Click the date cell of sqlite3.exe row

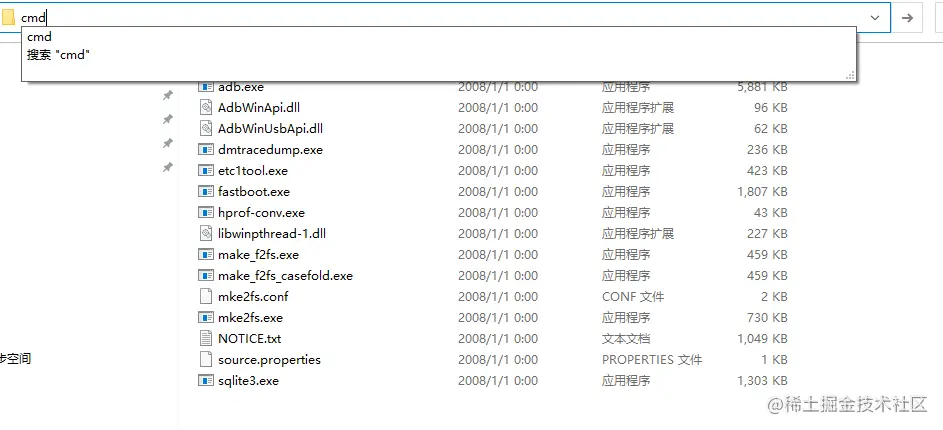(x=498, y=381)
